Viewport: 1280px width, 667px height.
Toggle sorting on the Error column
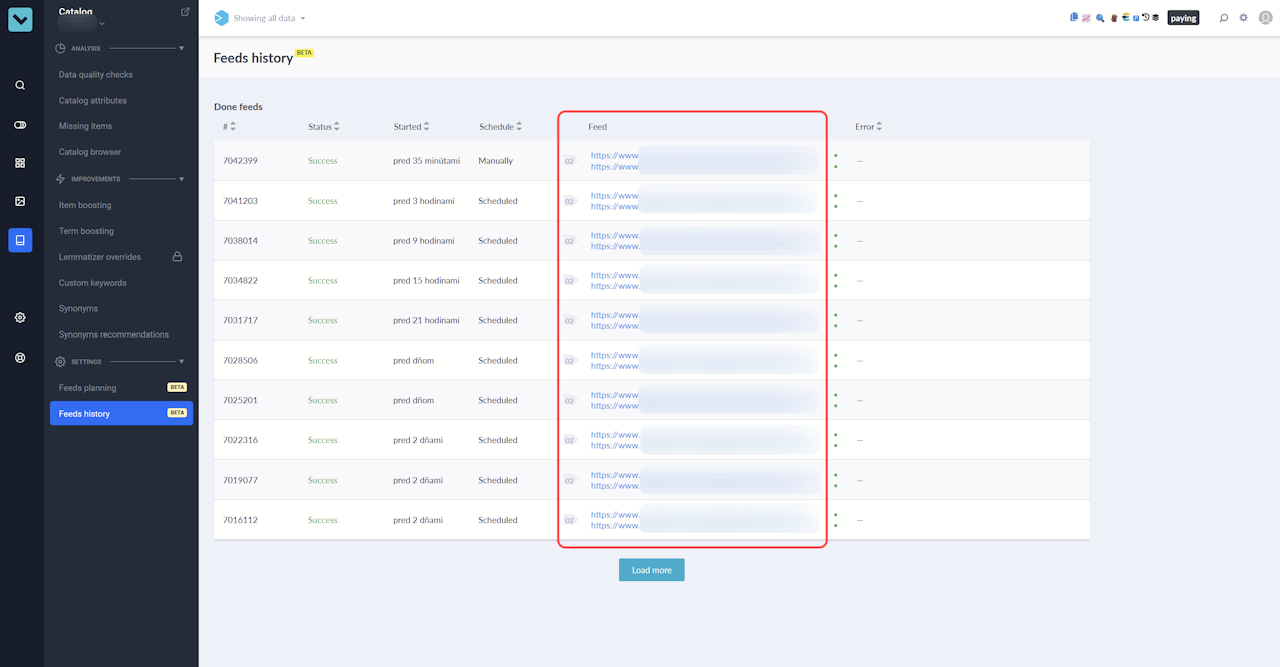point(868,127)
